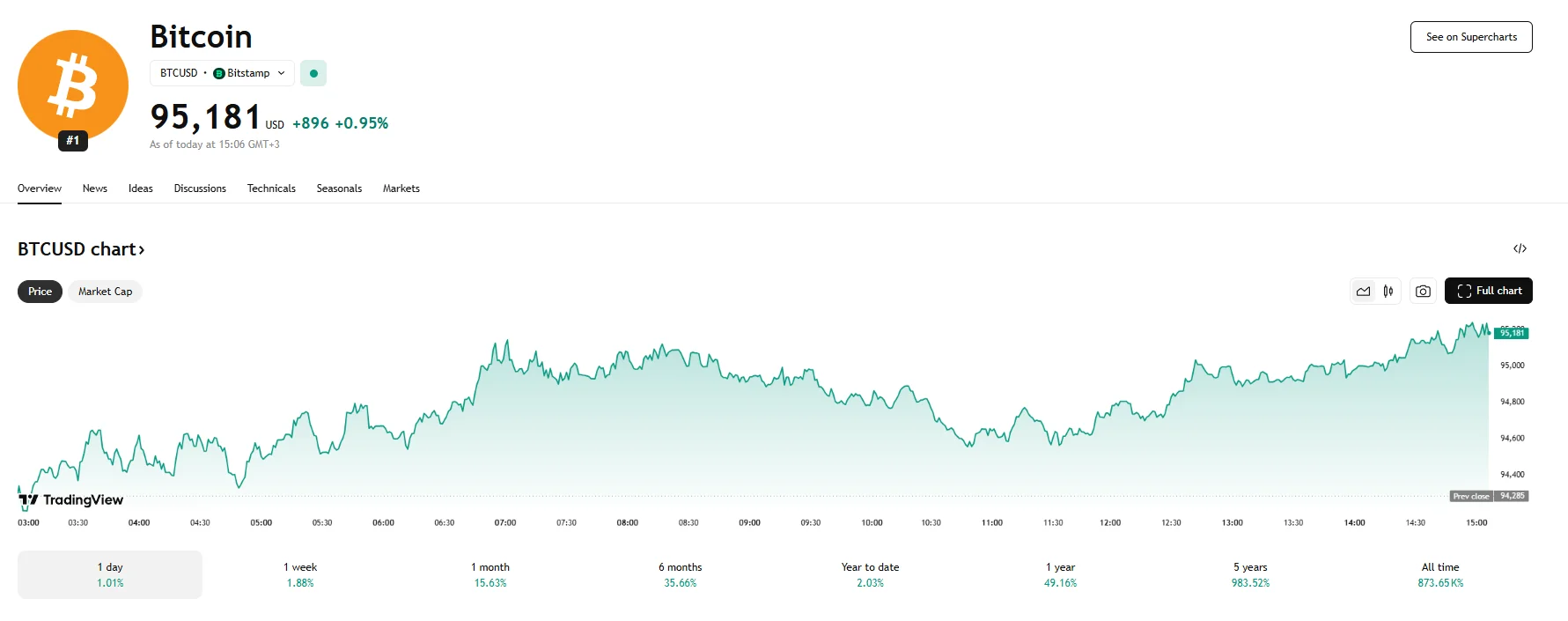Click the green market status indicator

tap(313, 73)
